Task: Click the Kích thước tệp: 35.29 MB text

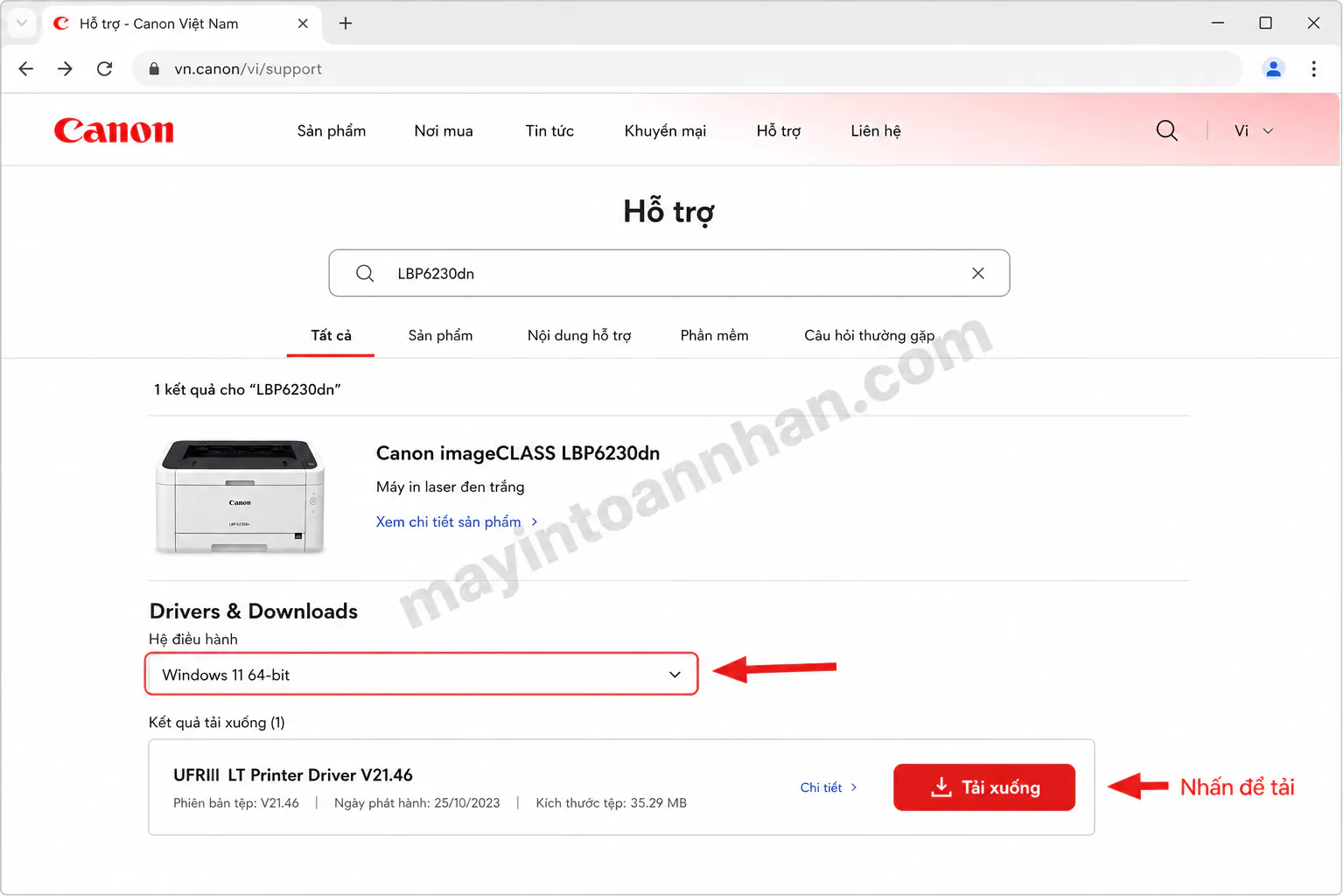Action: pos(612,803)
